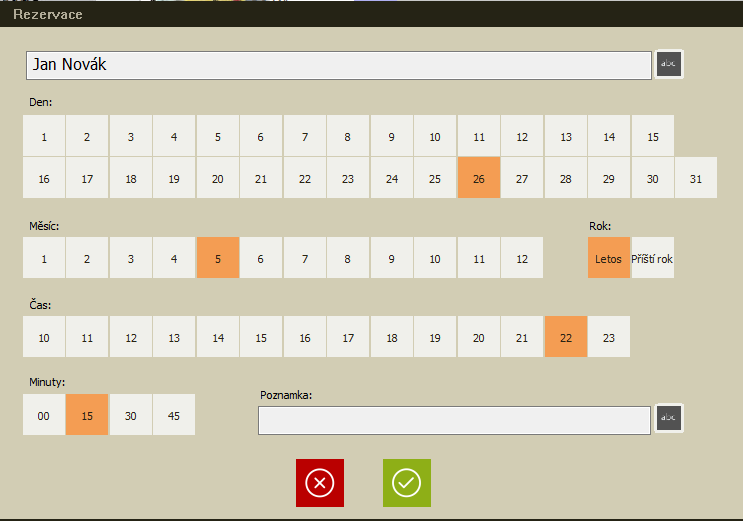743x521 pixels.
Task: Select month 12 under Měsíc
Action: 521,258
